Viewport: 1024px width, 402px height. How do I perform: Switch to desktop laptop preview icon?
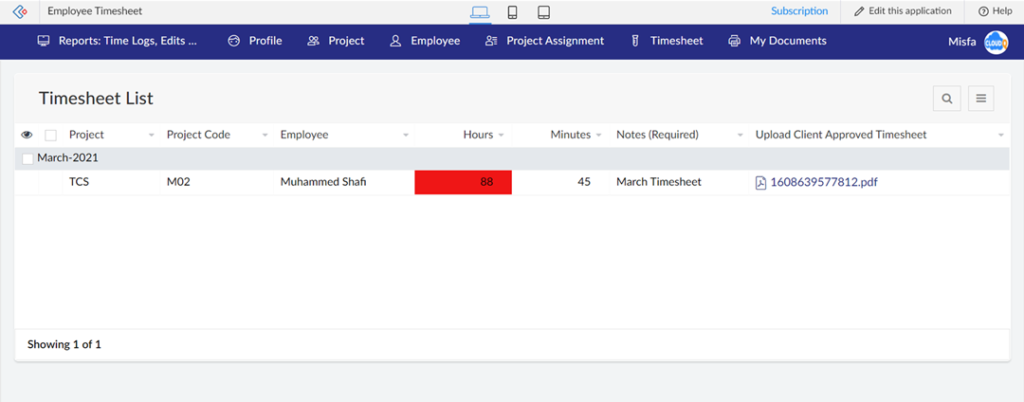click(x=480, y=12)
